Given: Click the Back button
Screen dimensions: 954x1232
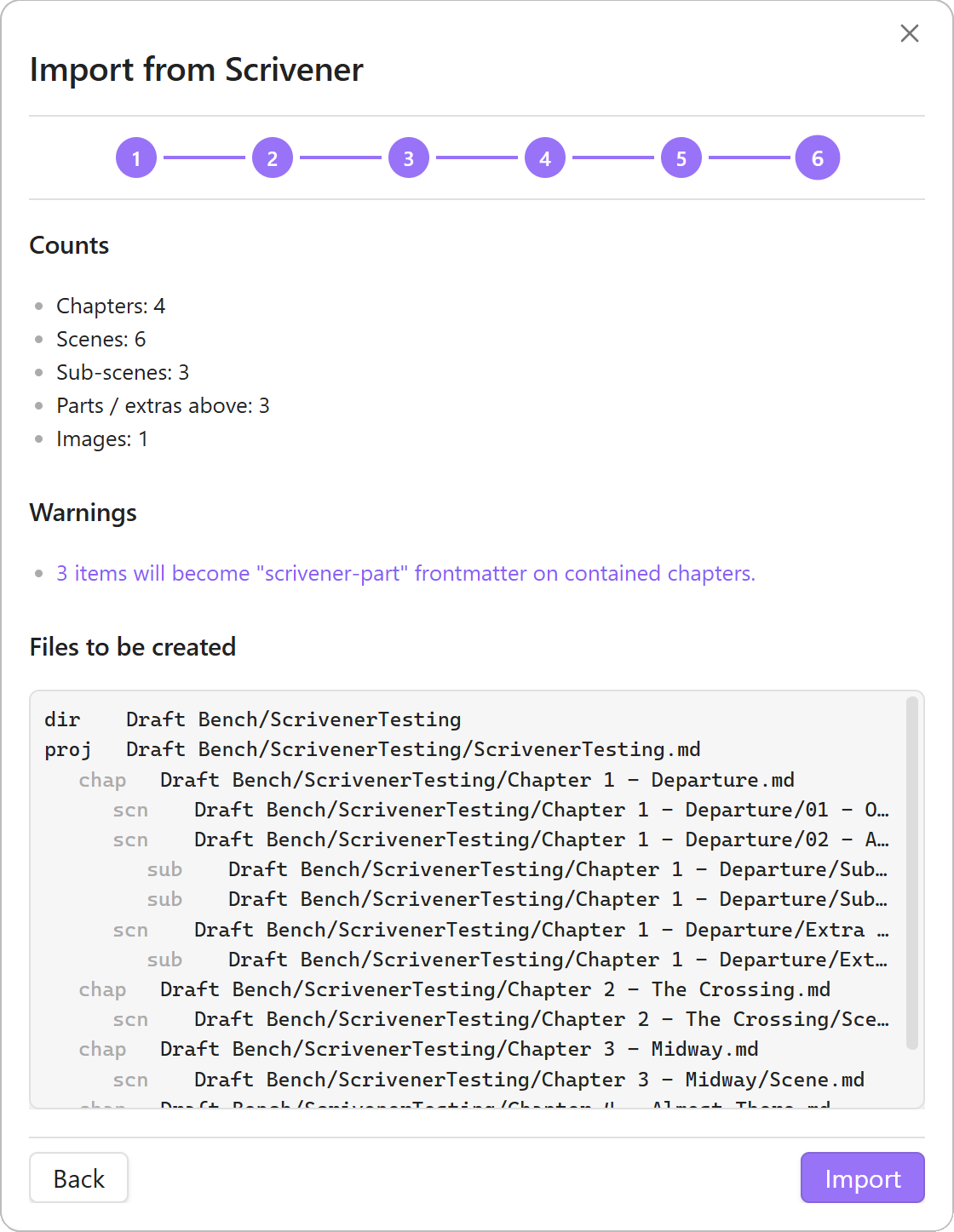Looking at the screenshot, I should click(x=79, y=1178).
